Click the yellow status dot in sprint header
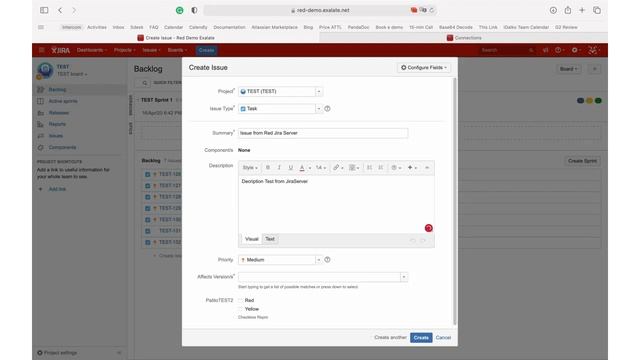The width and height of the screenshot is (640, 360). pyautogui.click(x=589, y=101)
